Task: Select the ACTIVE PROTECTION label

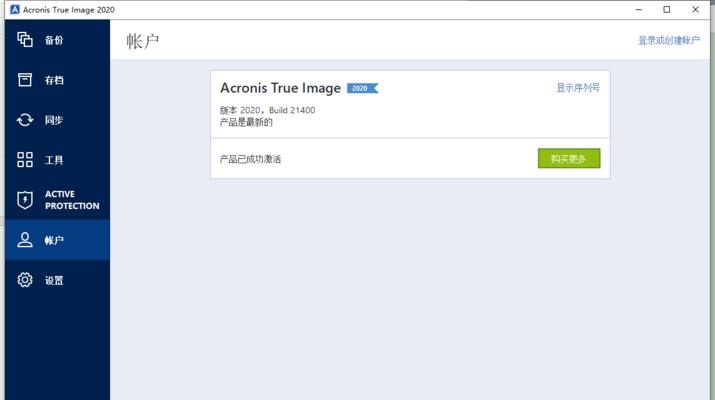Action: [72, 200]
